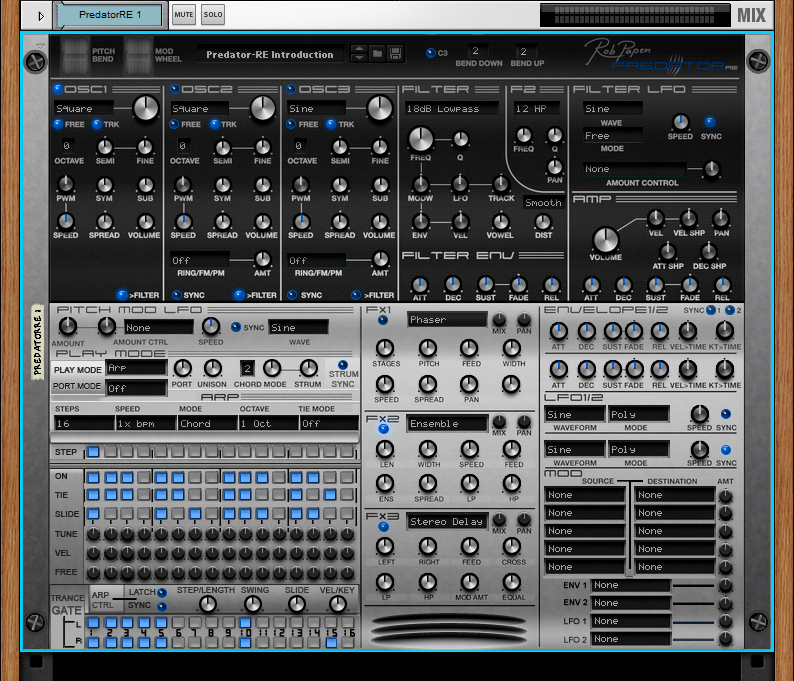Click the arp VEL/KEY knob
This screenshot has width=794, height=681.
337,604
